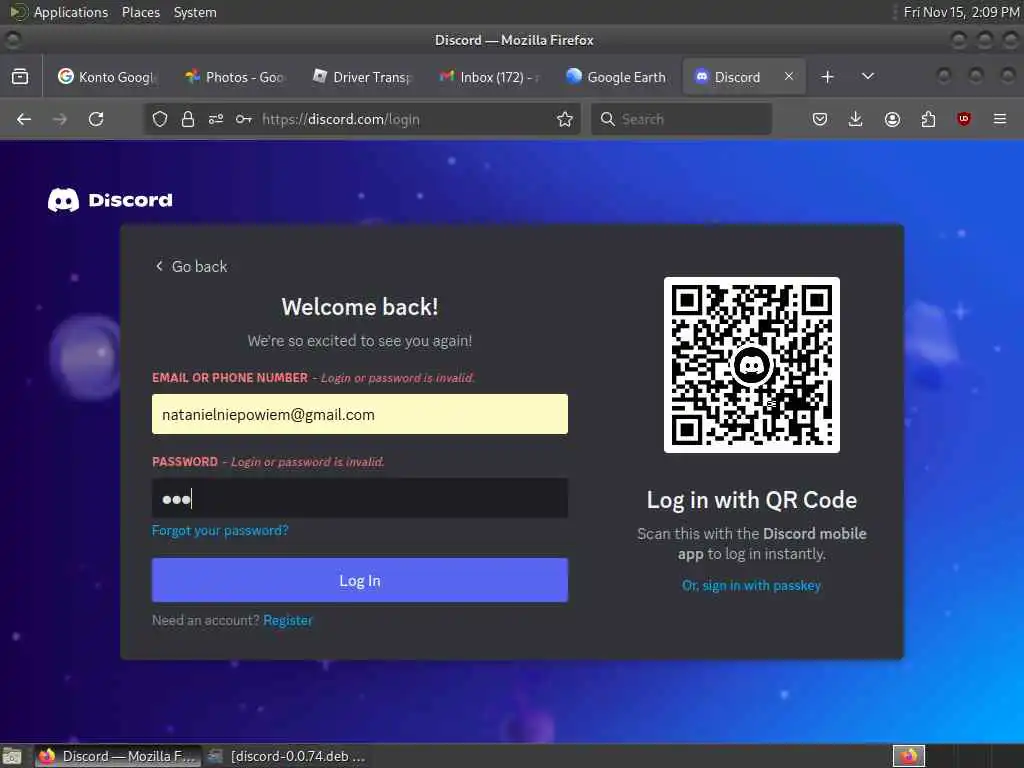This screenshot has height=768, width=1024.
Task: Click the Firefox back arrow
Action: (x=24, y=119)
